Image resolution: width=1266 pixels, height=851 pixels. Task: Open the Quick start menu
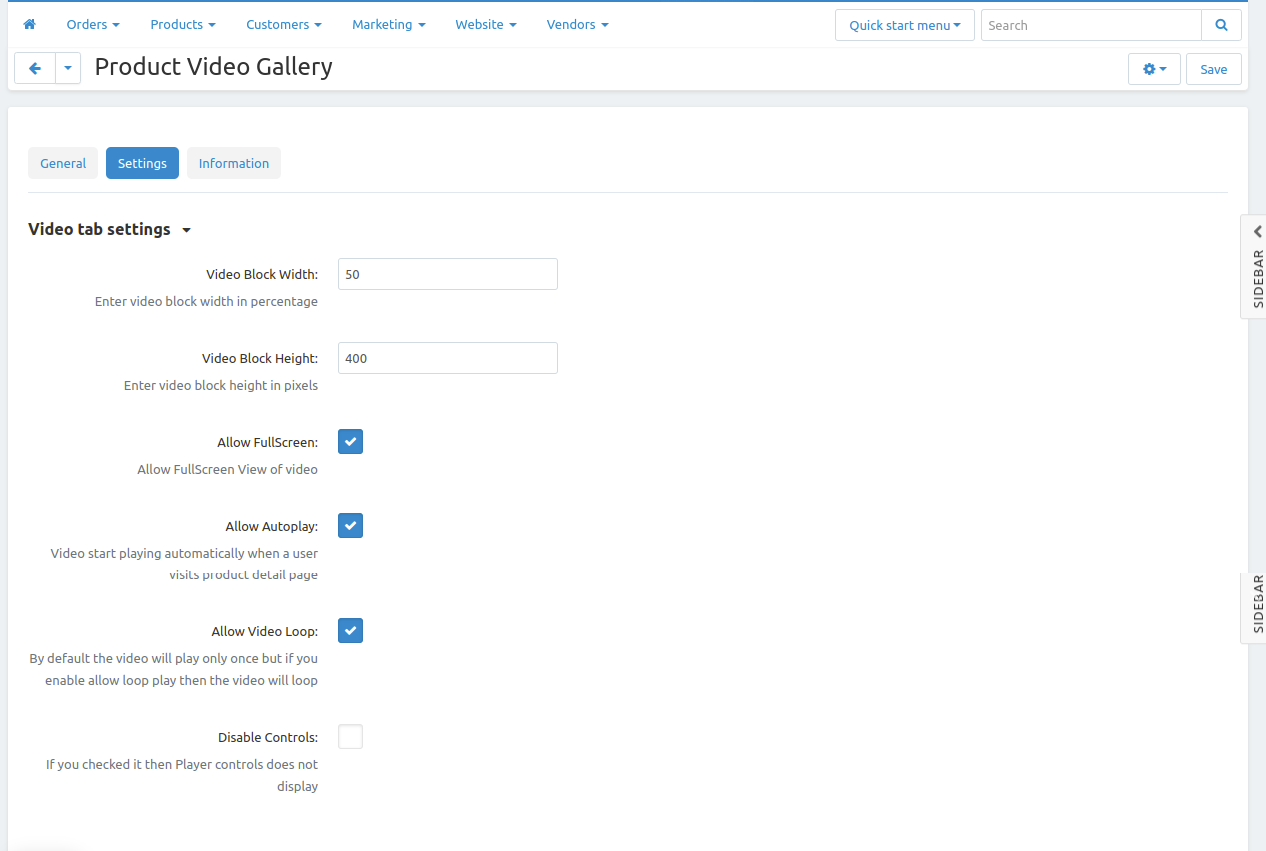click(x=905, y=25)
